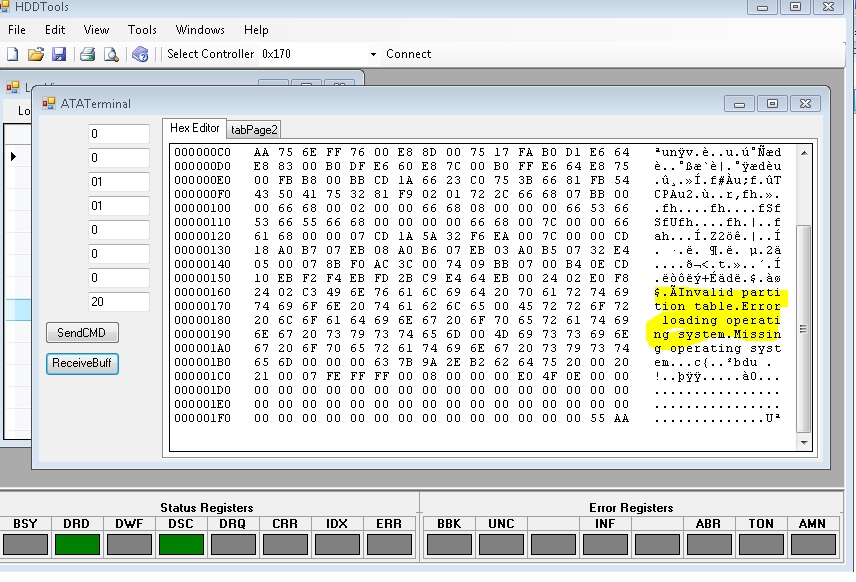Click hex editor scrollbar down arrow
Viewport: 856px width, 582px height.
804,442
